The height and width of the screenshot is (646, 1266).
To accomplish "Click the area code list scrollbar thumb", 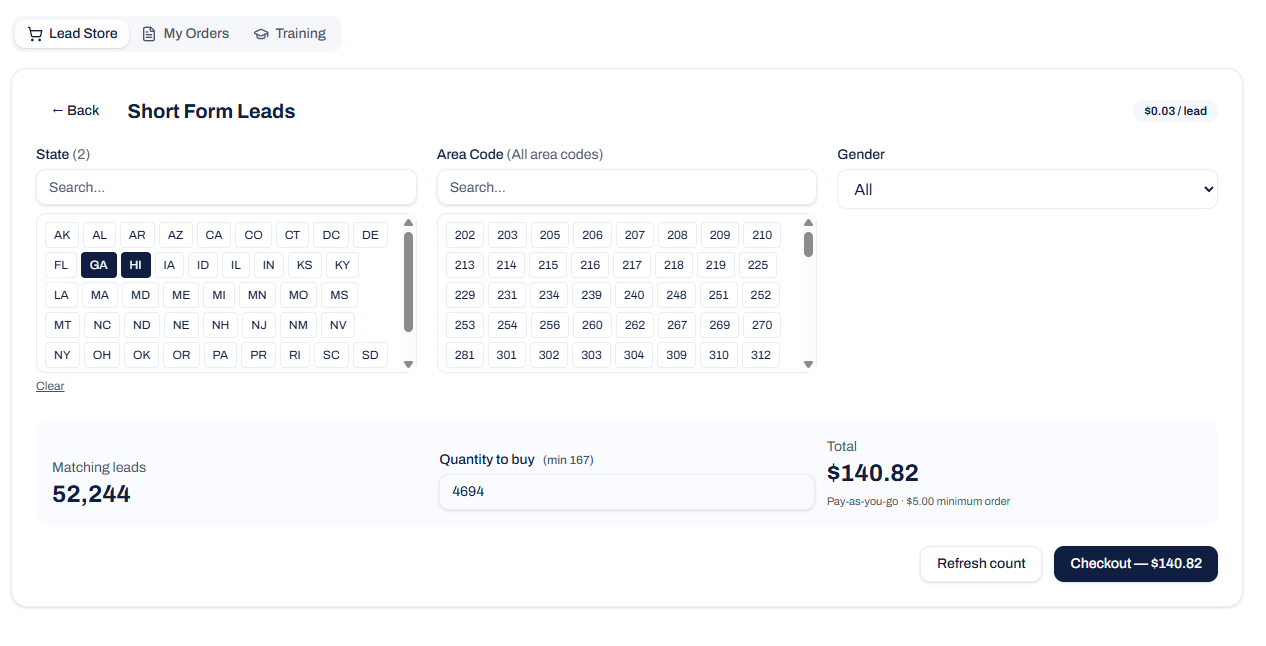I will [808, 244].
